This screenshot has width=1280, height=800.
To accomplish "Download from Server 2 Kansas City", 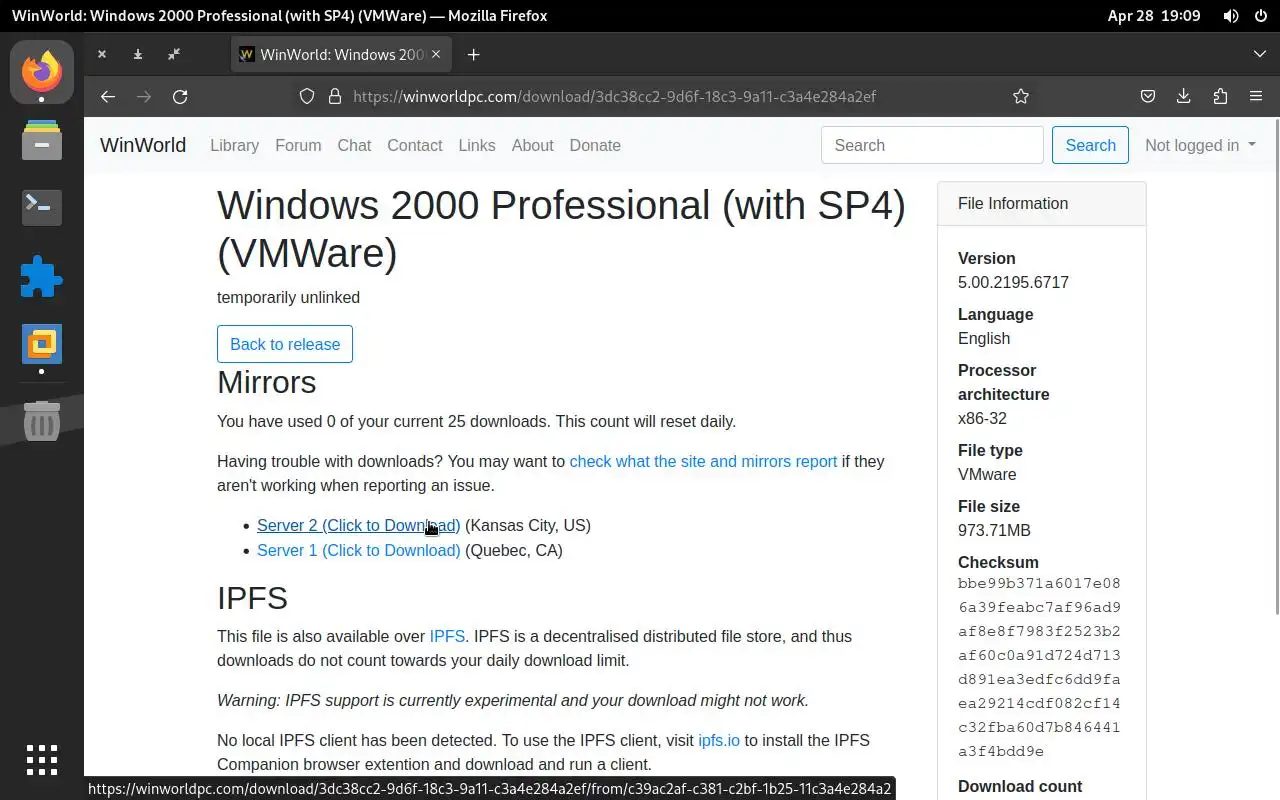I will (358, 525).
